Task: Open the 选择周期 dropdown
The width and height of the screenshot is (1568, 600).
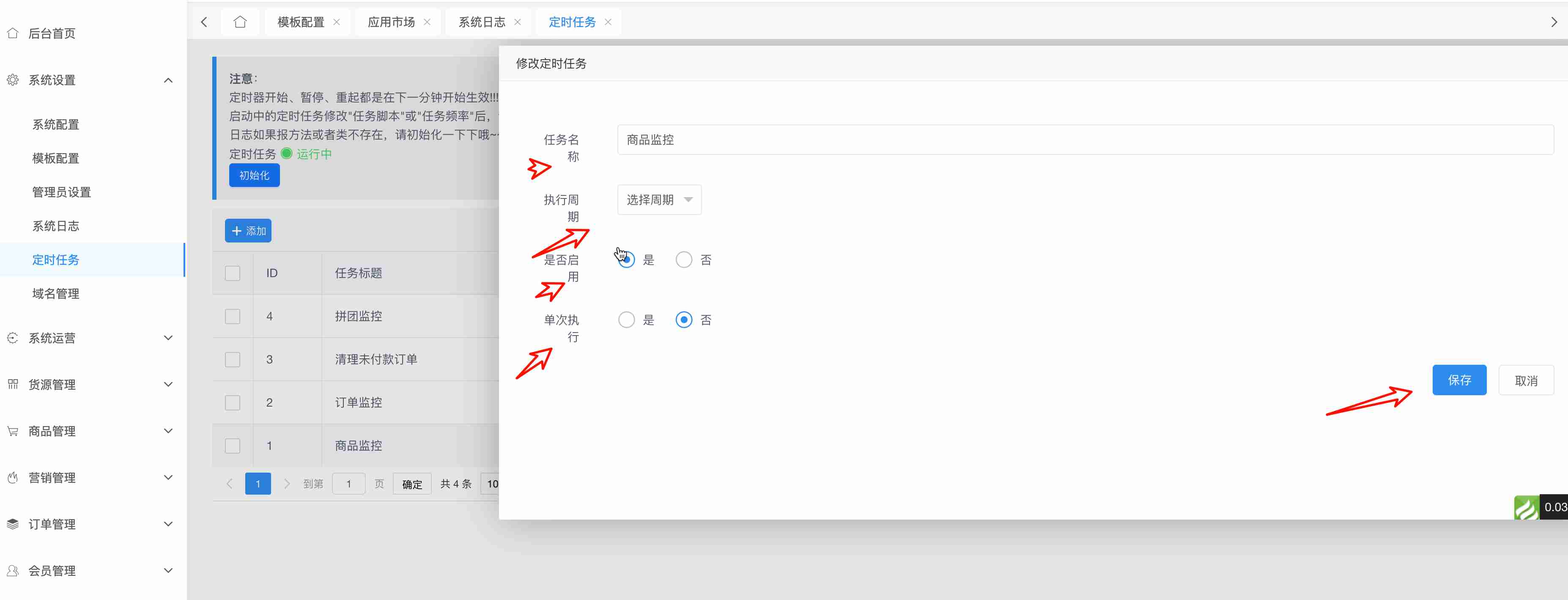Action: click(659, 200)
